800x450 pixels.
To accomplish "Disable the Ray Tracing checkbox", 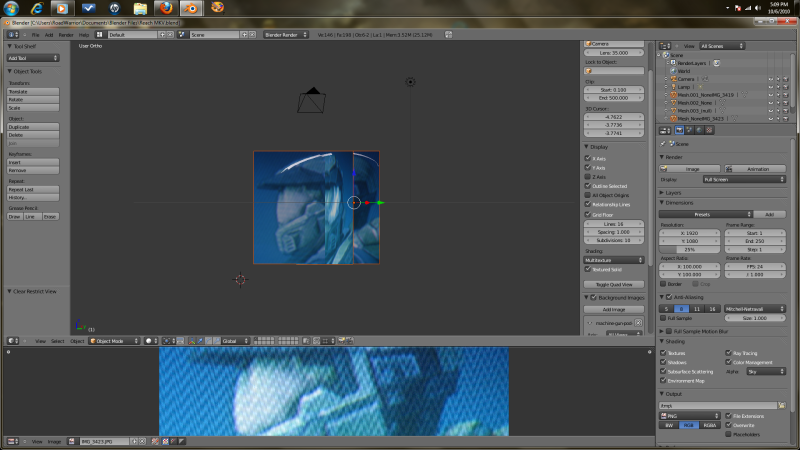I will click(x=728, y=353).
